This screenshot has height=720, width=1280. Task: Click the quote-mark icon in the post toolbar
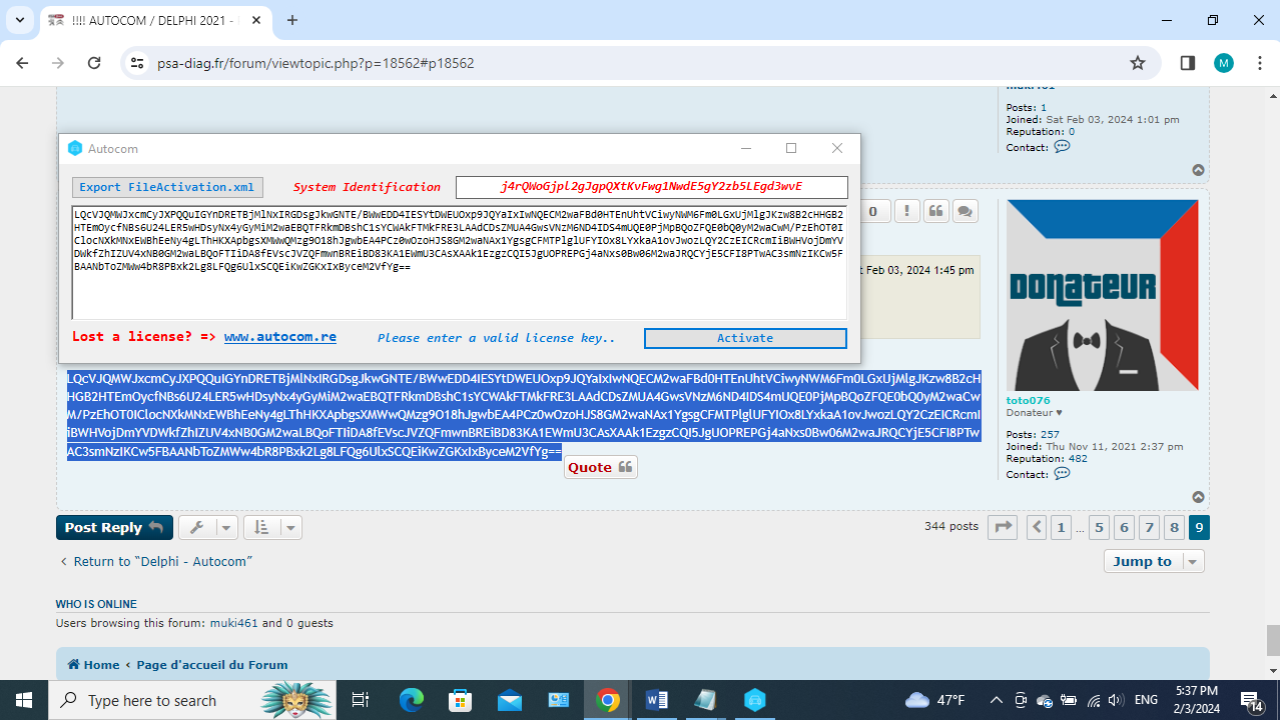point(936,211)
